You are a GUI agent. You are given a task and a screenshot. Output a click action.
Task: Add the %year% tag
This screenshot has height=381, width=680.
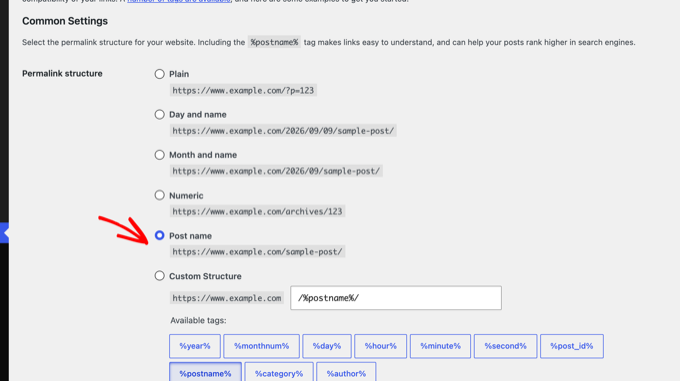[195, 346]
